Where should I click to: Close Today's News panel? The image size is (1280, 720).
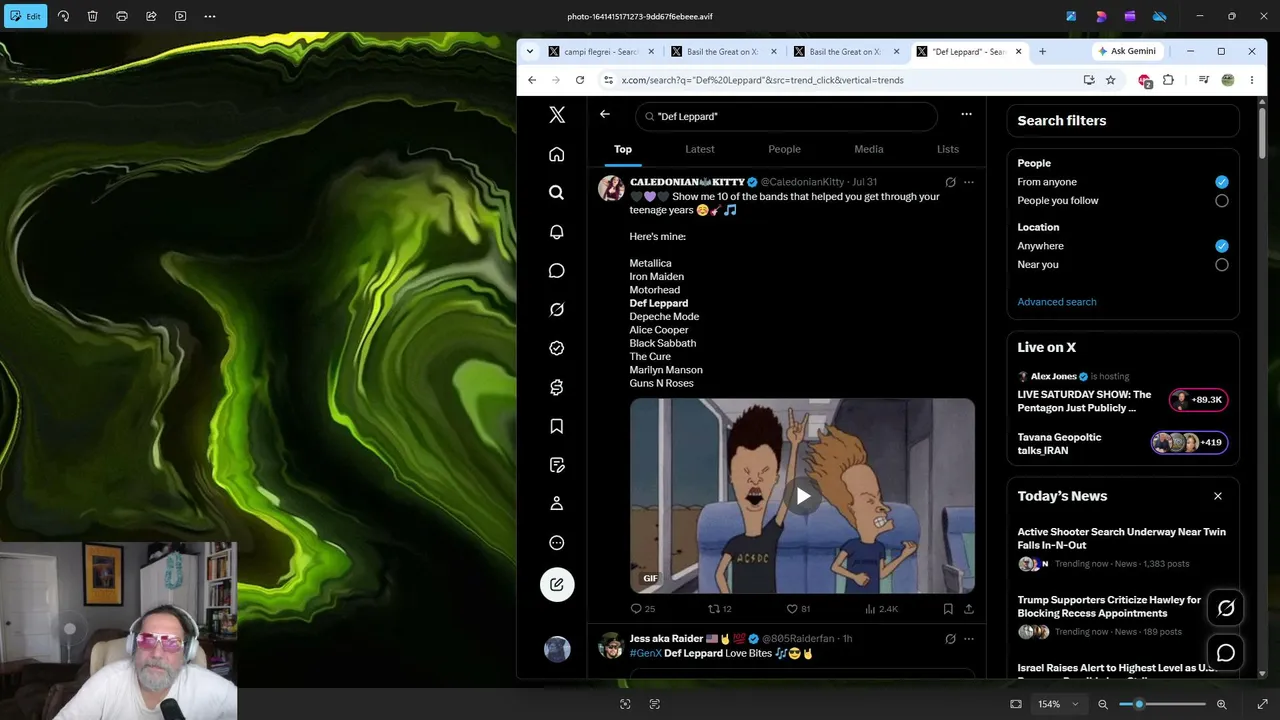point(1217,496)
